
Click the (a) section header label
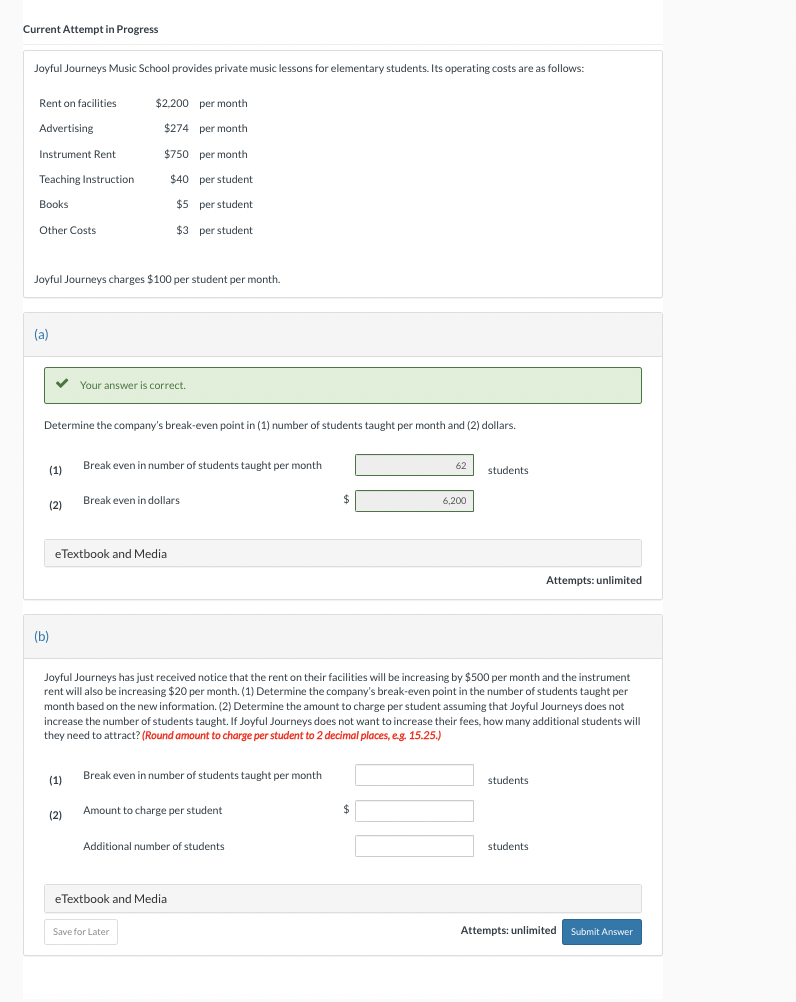click(42, 334)
